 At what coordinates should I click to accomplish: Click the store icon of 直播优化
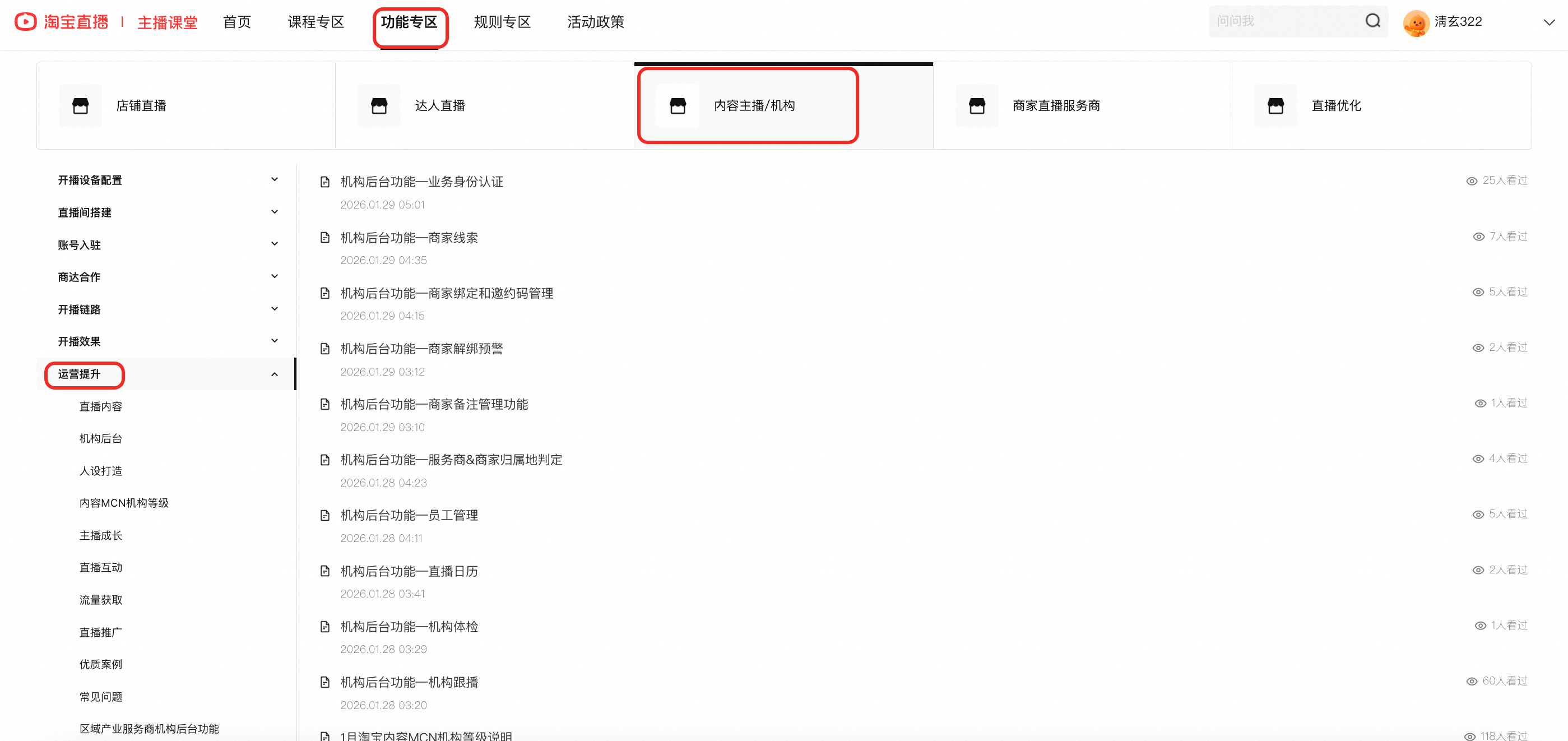pos(1276,105)
